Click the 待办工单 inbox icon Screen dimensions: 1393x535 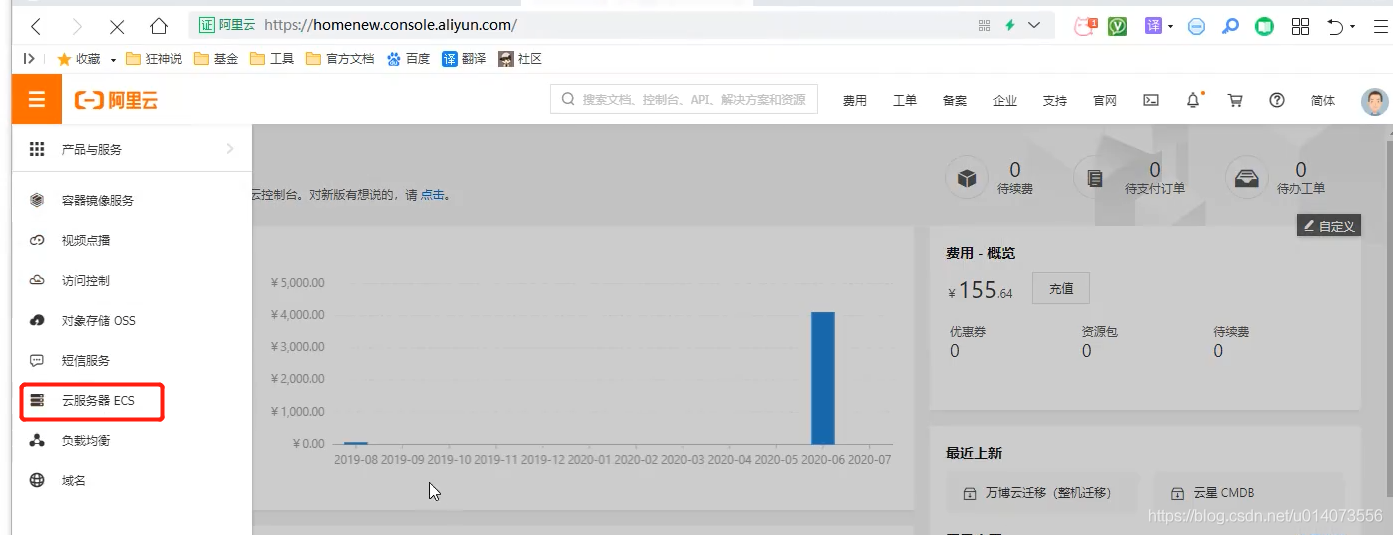pos(1246,179)
